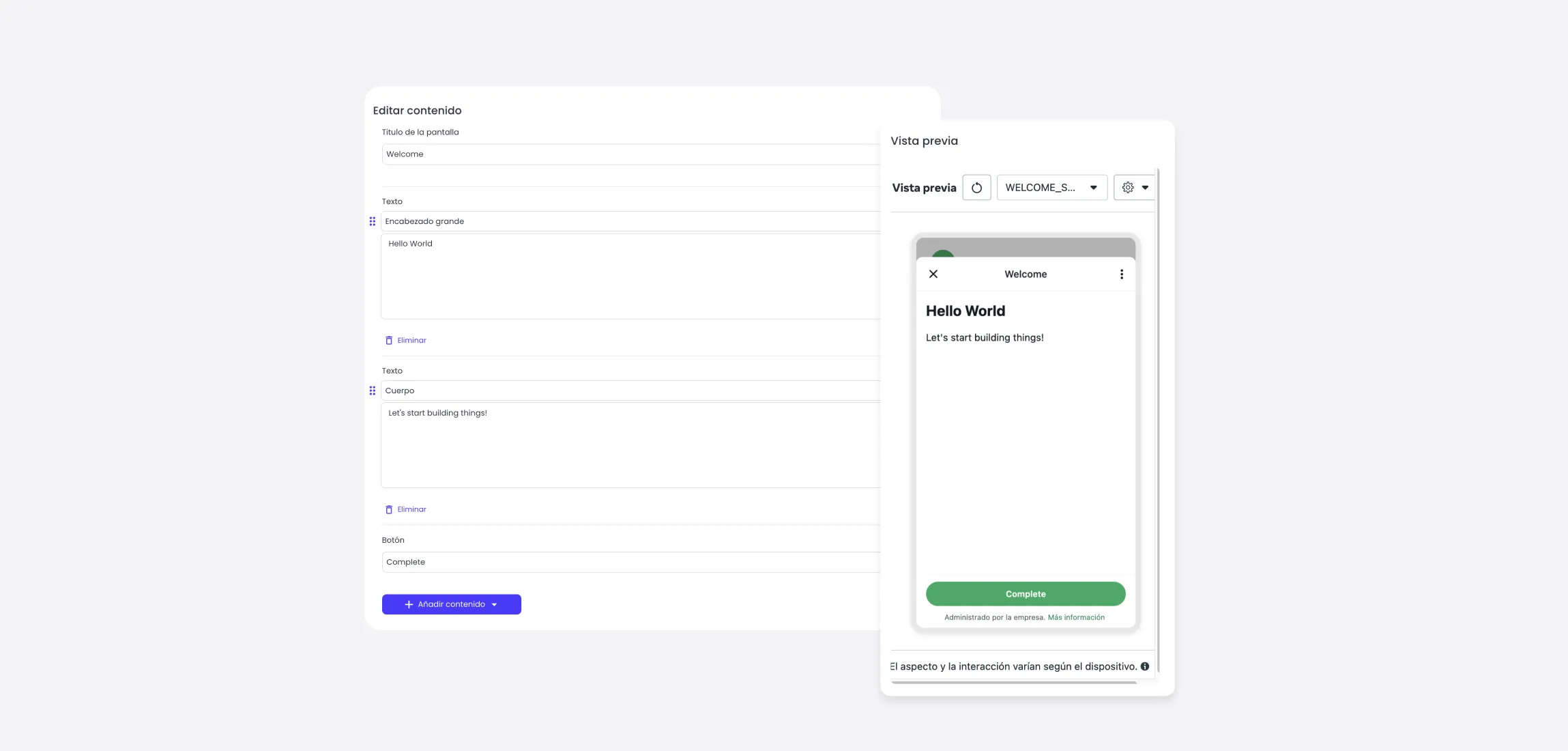The height and width of the screenshot is (751, 1568).
Task: Expand the settings gear dropdown in preview toolbar
Action: [x=1135, y=187]
